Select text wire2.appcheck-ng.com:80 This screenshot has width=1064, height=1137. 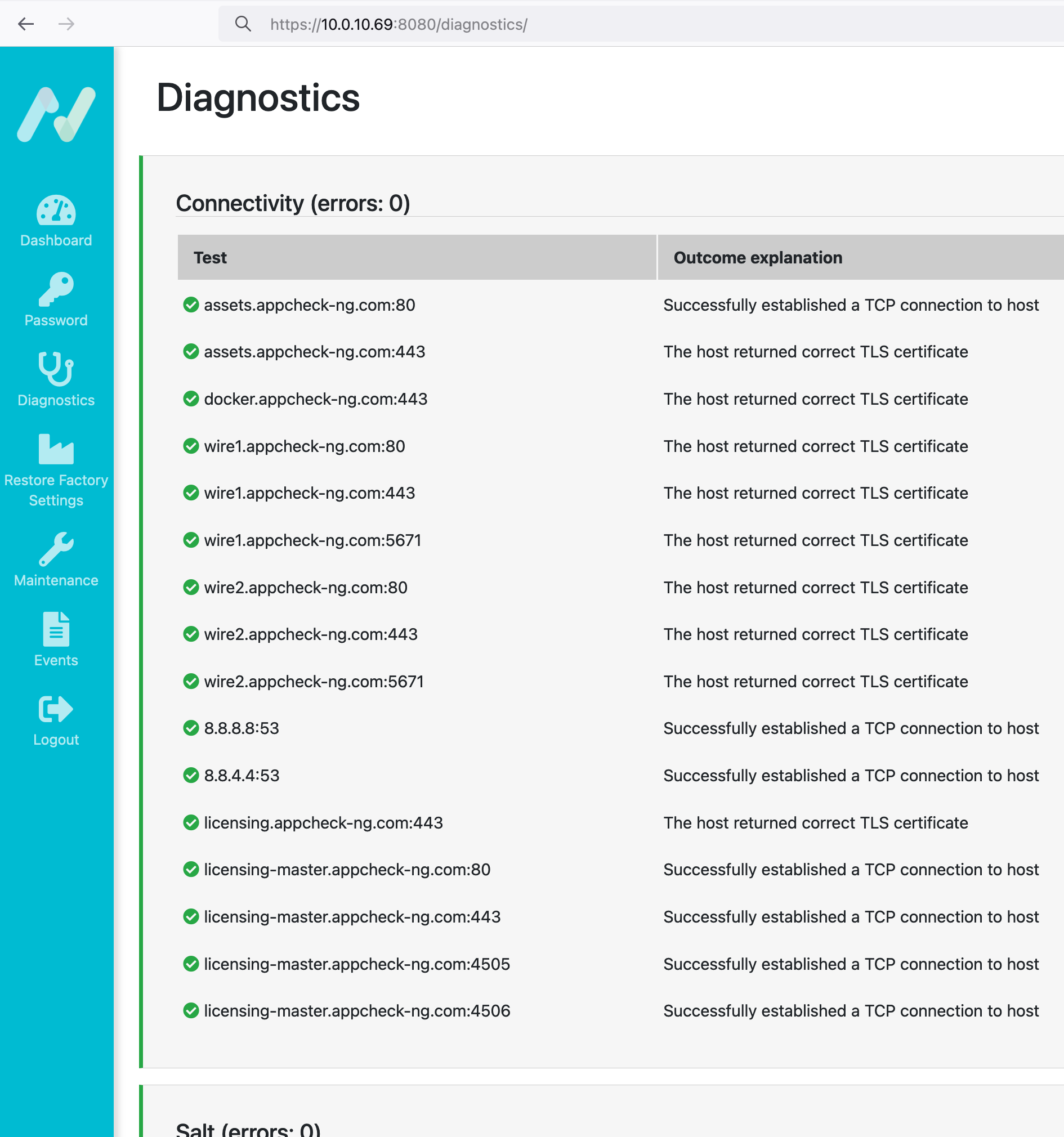(306, 588)
